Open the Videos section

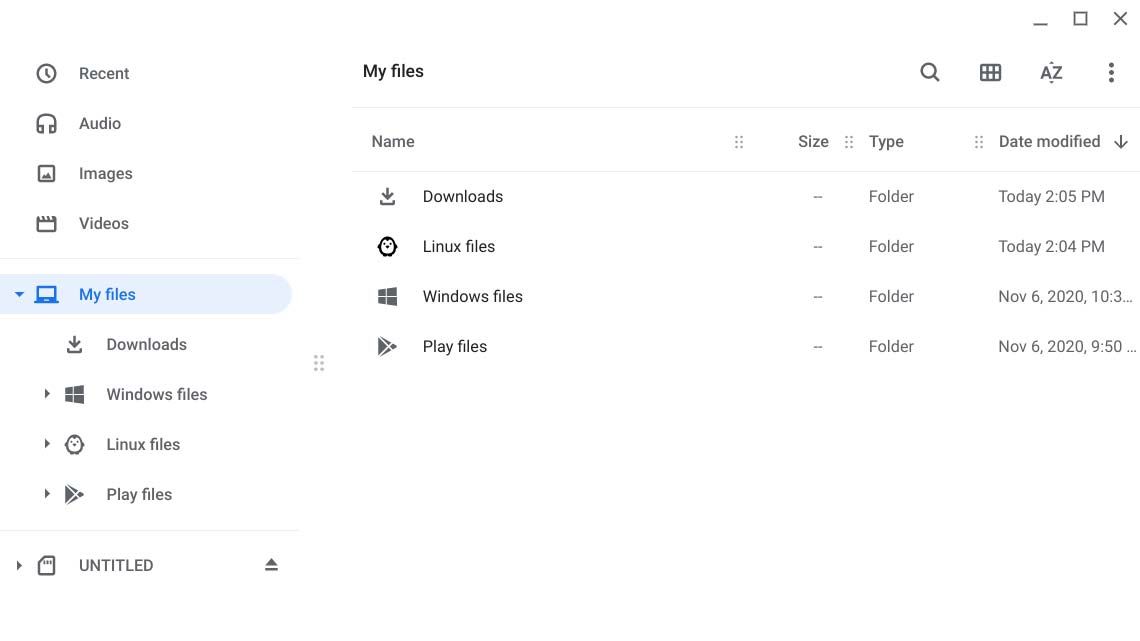pos(103,223)
